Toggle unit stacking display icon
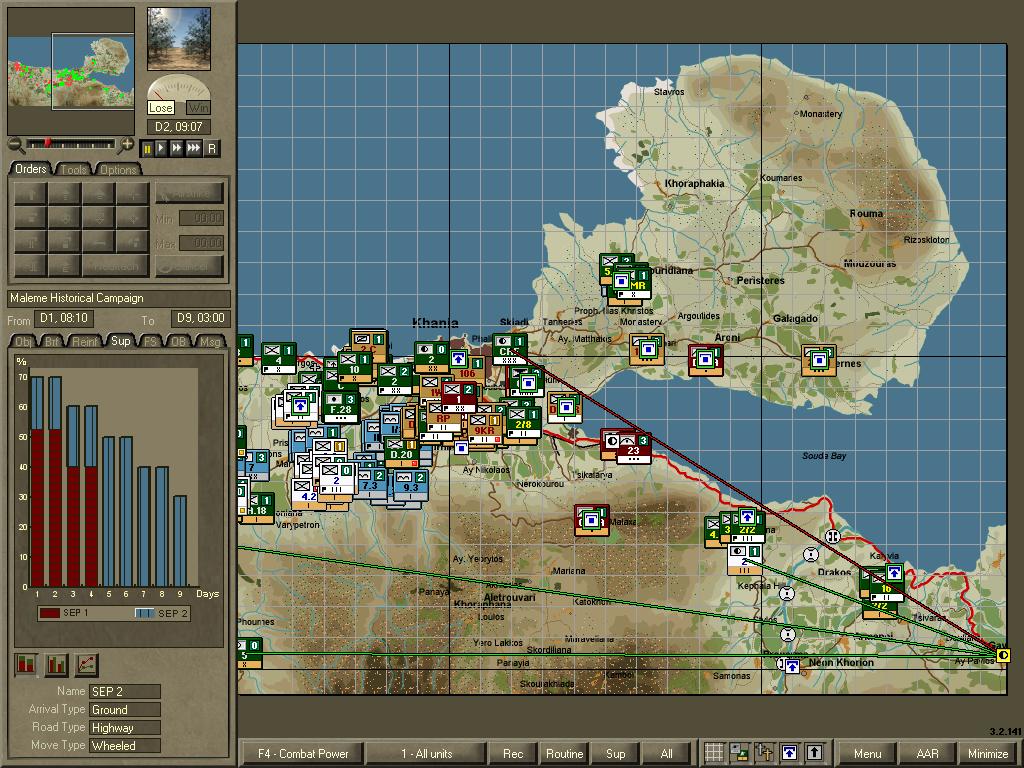This screenshot has width=1024, height=768. (x=739, y=753)
